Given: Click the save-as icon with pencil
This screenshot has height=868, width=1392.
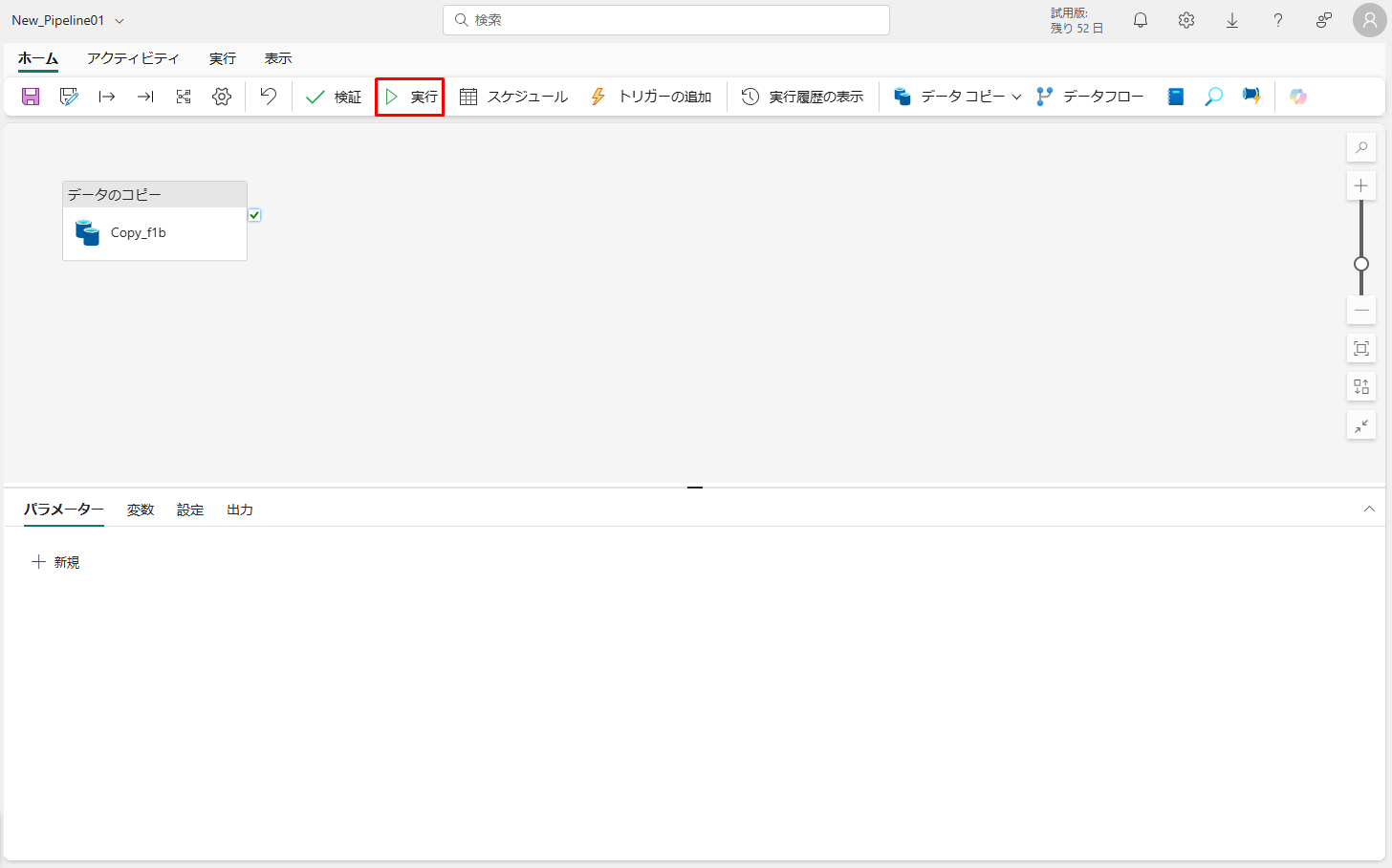Looking at the screenshot, I should tap(69, 97).
